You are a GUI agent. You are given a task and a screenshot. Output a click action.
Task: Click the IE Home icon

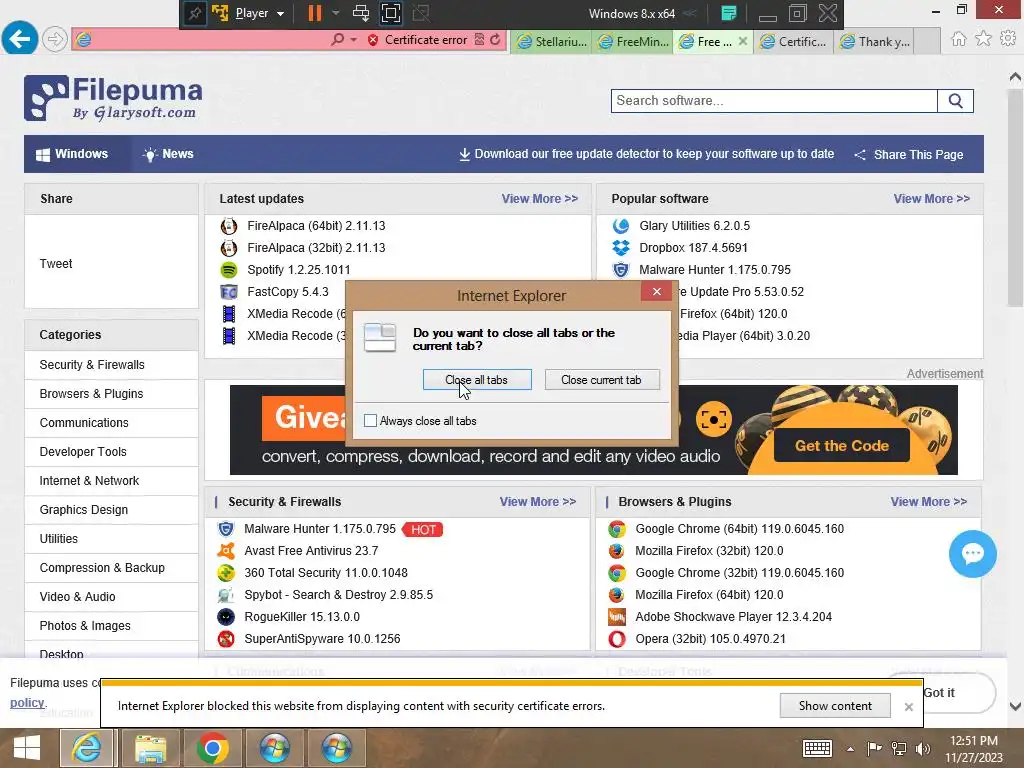pos(958,39)
